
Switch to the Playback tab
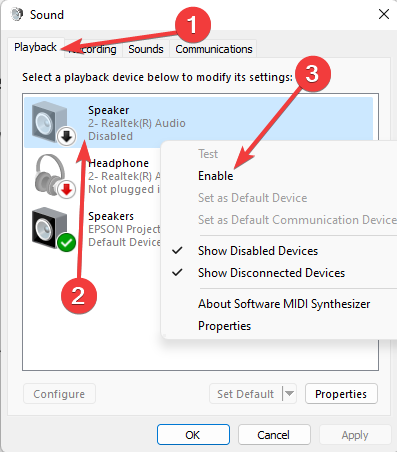click(36, 47)
